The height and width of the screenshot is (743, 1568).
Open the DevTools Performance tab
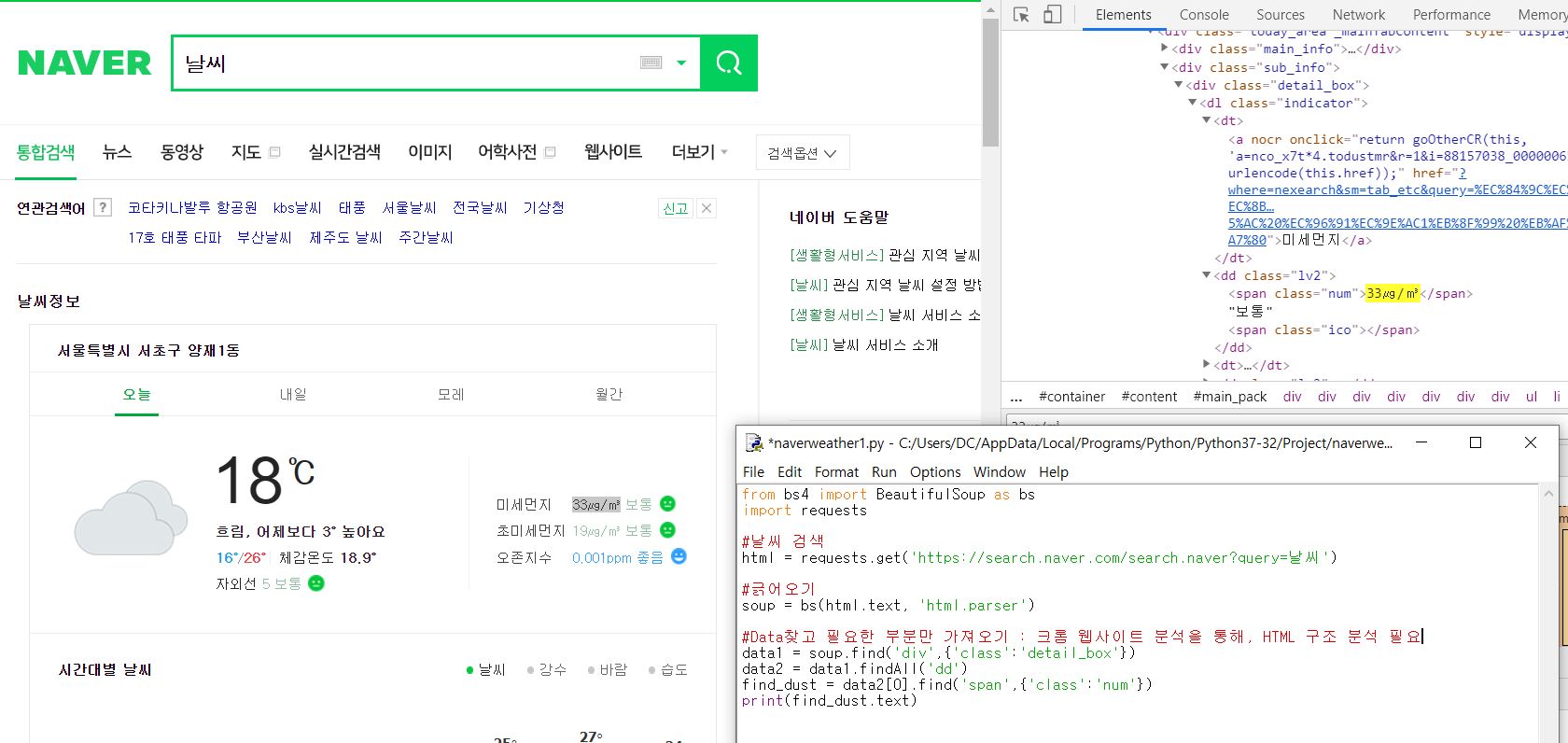click(1450, 14)
